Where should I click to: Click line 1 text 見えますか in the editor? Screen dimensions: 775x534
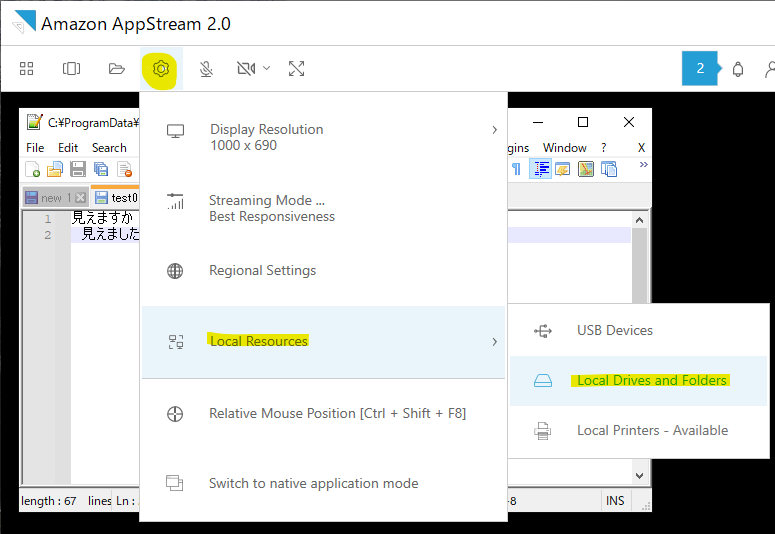(x=102, y=217)
